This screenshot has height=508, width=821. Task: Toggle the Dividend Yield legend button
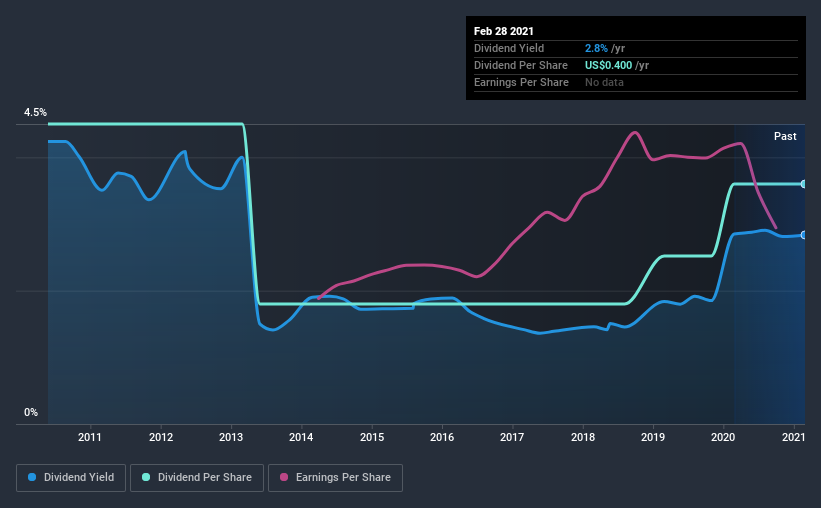tap(71, 478)
